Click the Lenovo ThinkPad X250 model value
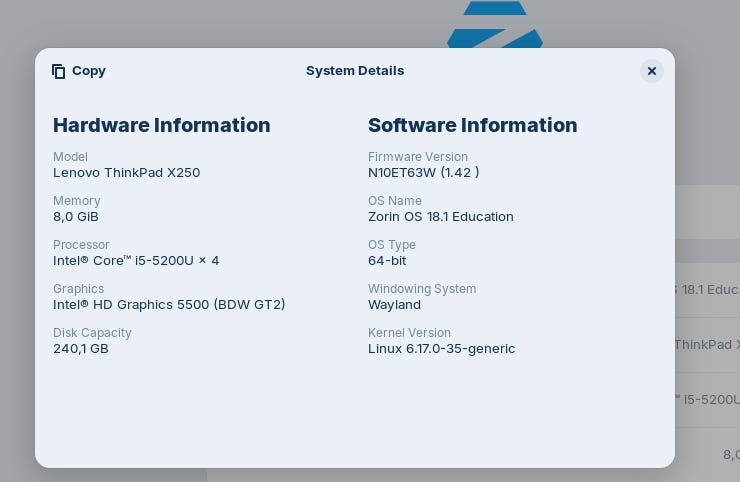 (126, 173)
